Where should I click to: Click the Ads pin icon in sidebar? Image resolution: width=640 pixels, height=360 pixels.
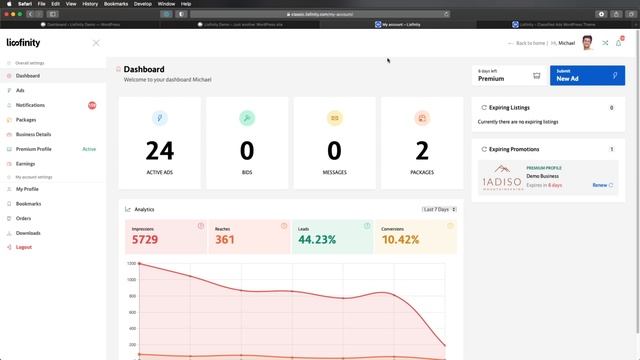point(9,90)
